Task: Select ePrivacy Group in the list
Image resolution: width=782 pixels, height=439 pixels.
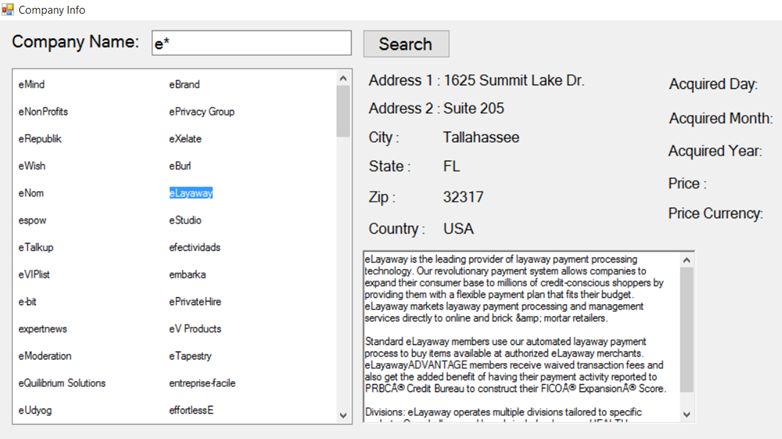Action: [201, 112]
